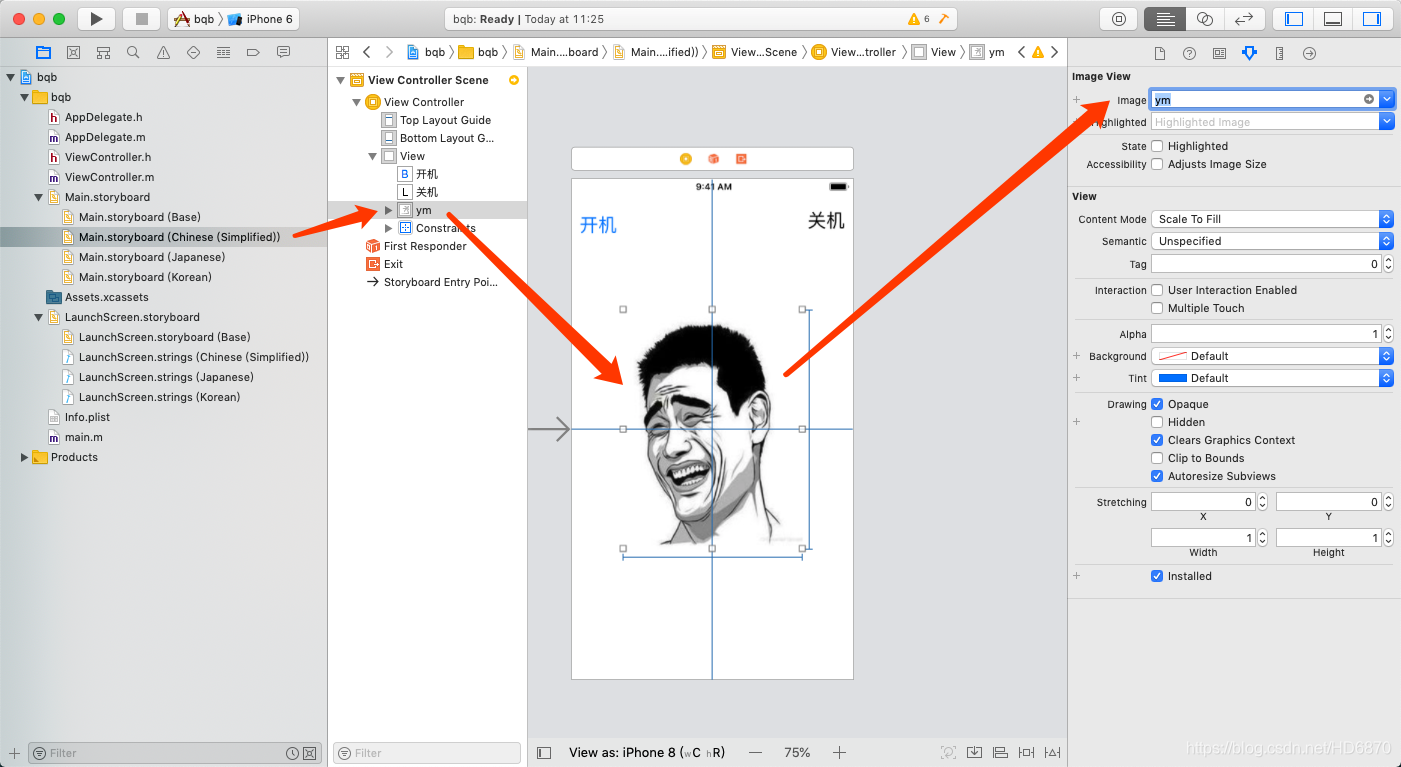
Task: Hide the Utilities pane
Action: pyautogui.click(x=1371, y=18)
